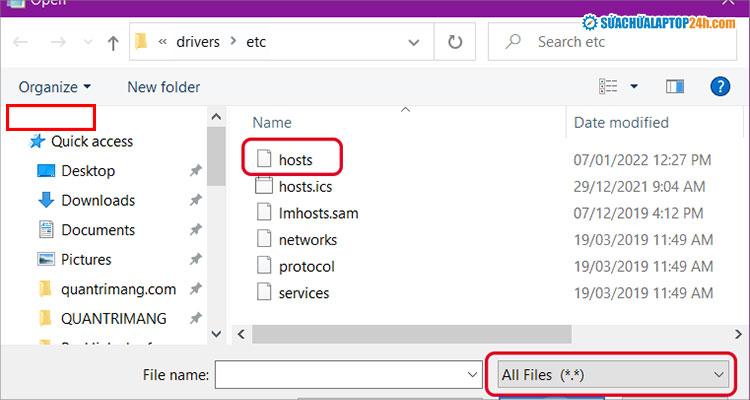
Task: Select the lmhosts.sam file
Action: click(319, 213)
